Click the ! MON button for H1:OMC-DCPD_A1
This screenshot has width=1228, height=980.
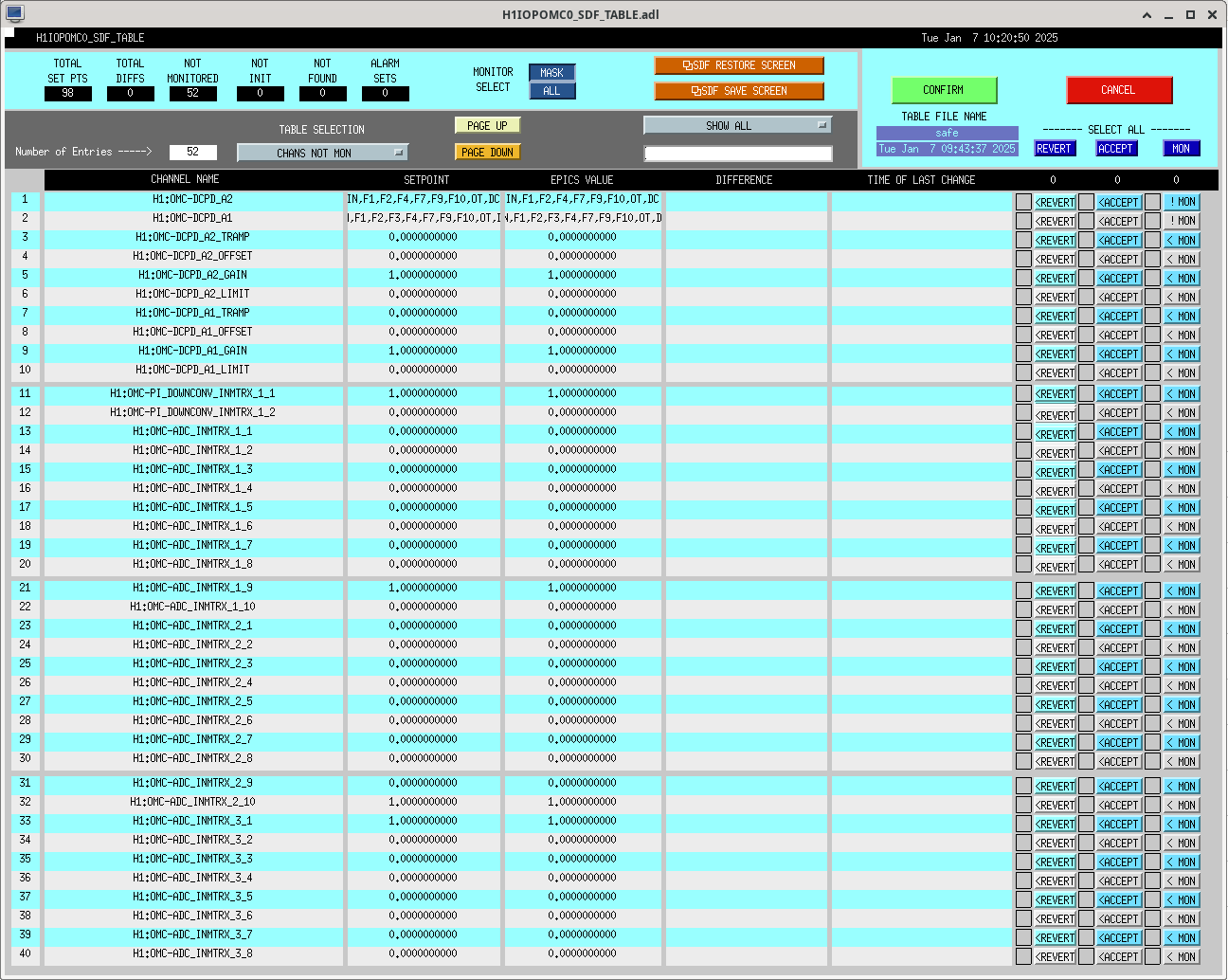coord(1182,221)
